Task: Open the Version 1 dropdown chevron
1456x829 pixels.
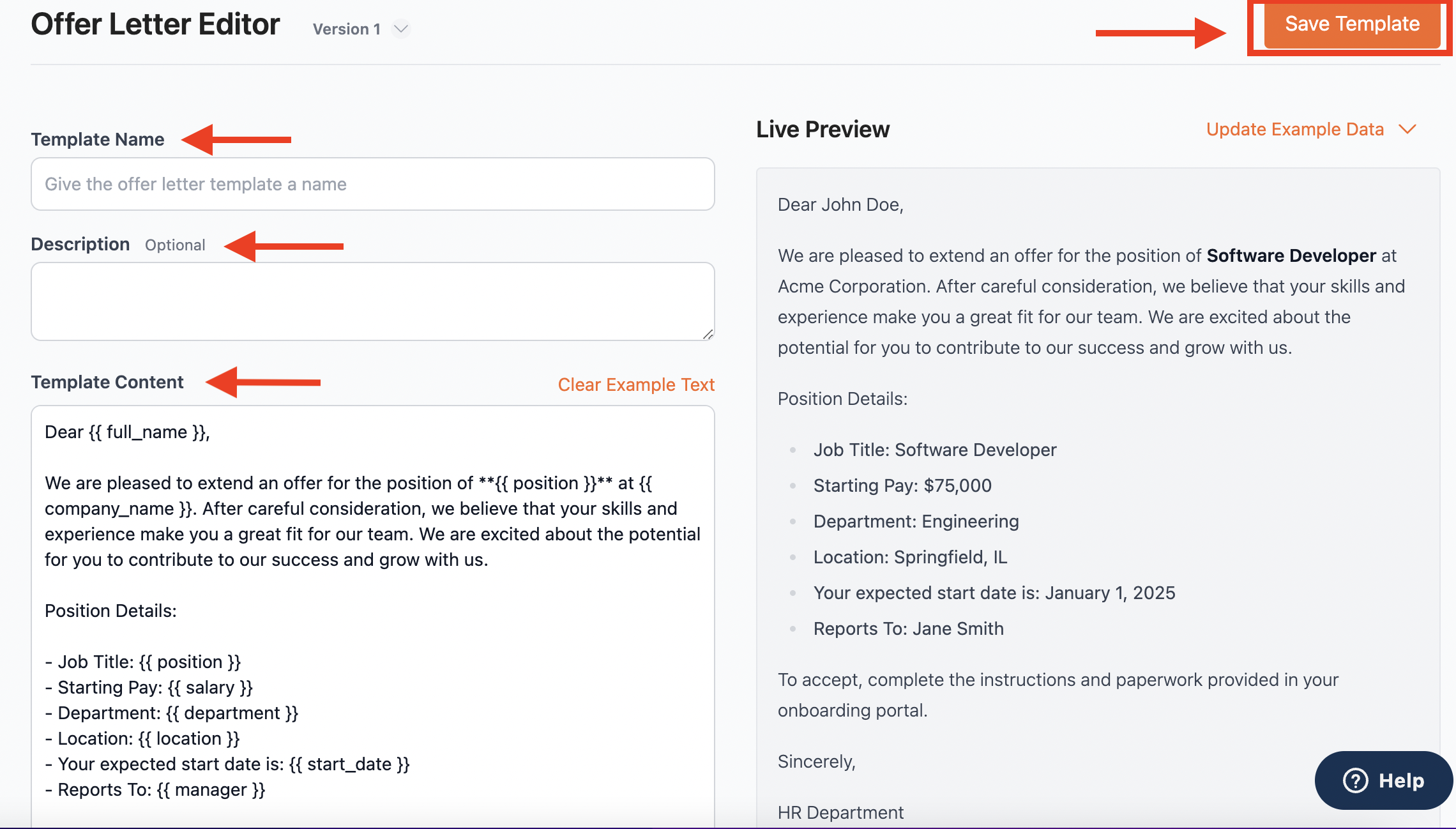Action: pyautogui.click(x=400, y=29)
